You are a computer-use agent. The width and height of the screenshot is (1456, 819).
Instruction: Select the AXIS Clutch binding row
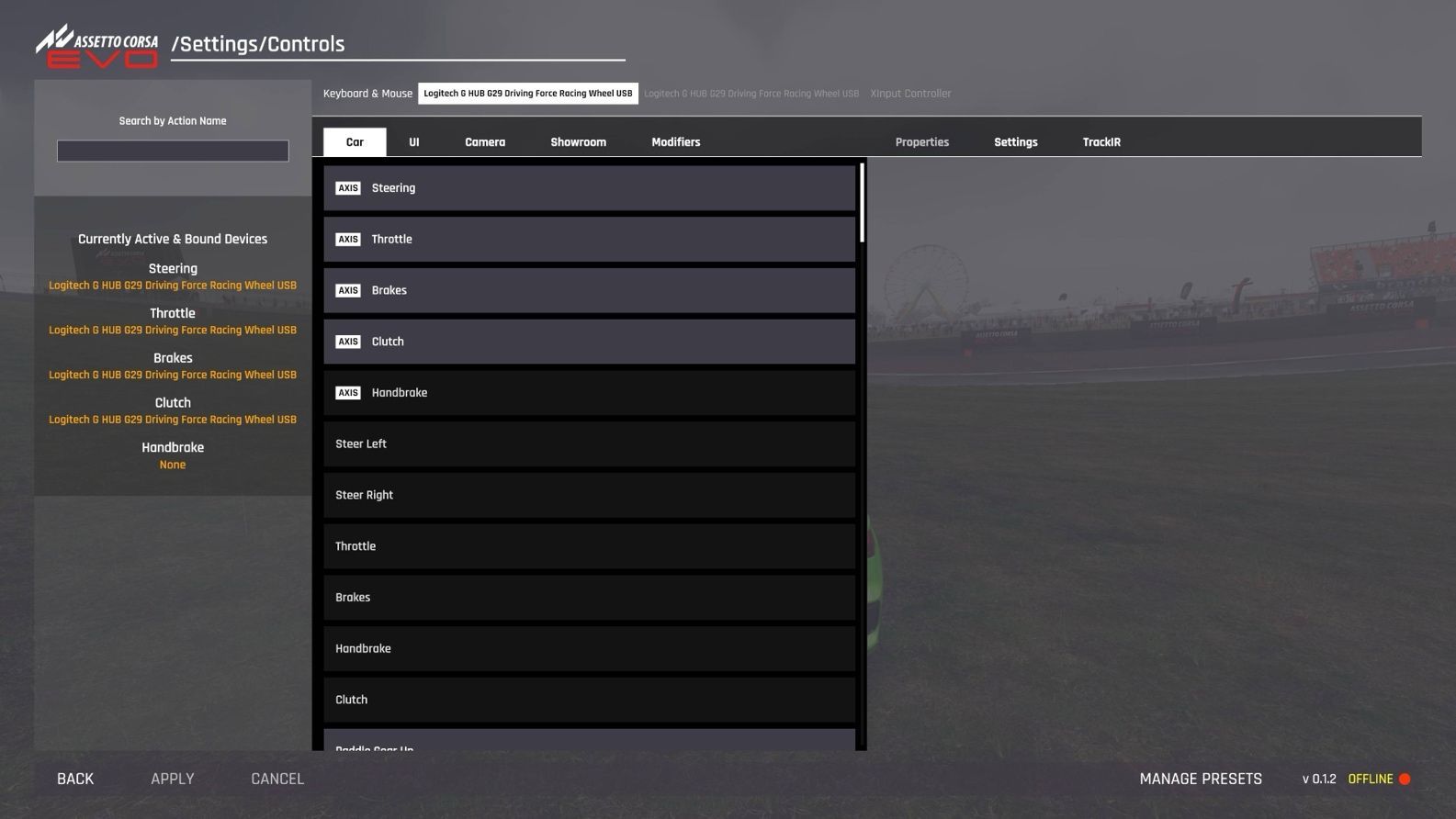[x=588, y=342]
